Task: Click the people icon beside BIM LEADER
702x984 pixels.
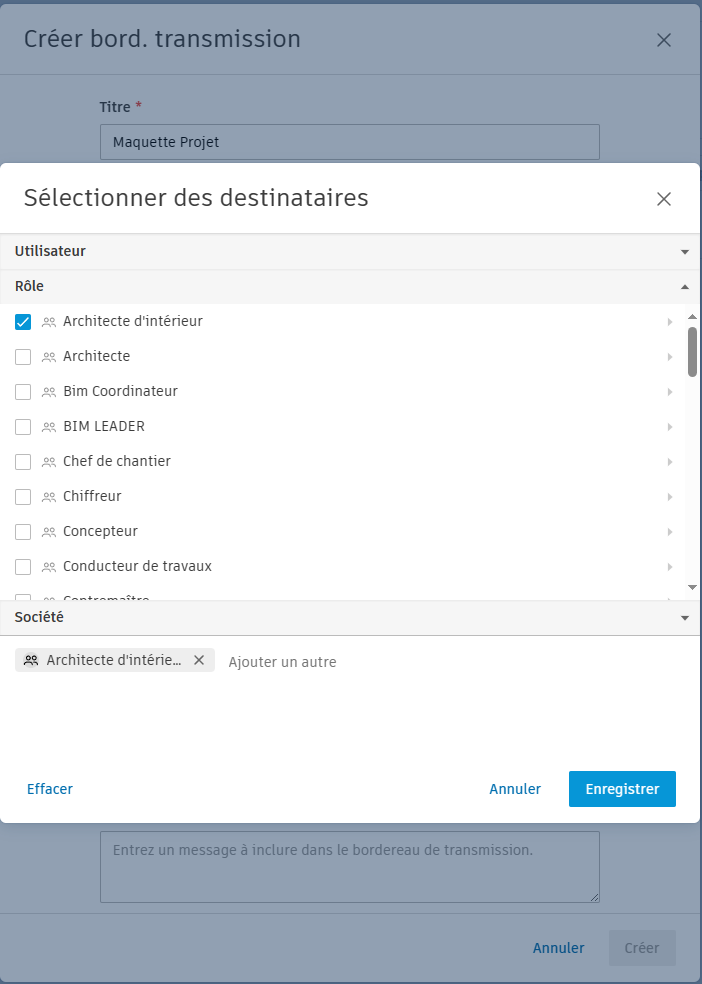Action: pyautogui.click(x=47, y=427)
